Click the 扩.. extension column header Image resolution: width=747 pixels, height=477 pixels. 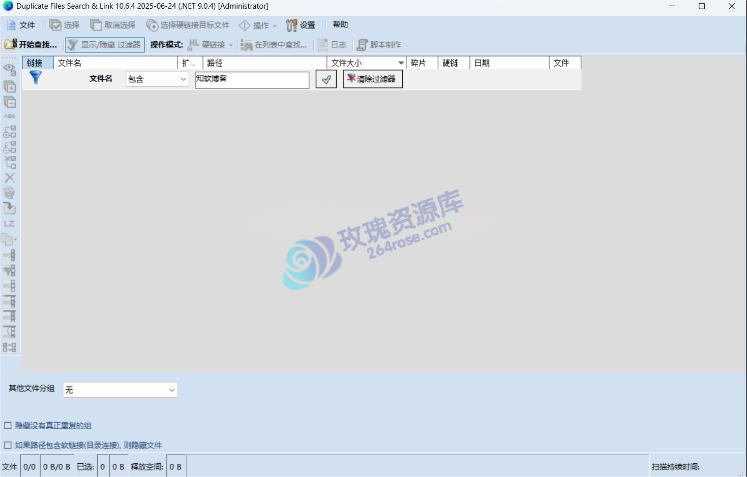click(x=190, y=62)
